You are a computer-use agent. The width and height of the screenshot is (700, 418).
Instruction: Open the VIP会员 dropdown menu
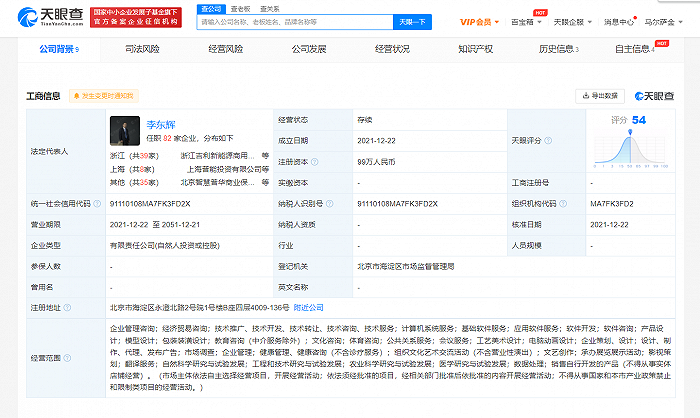(x=479, y=22)
